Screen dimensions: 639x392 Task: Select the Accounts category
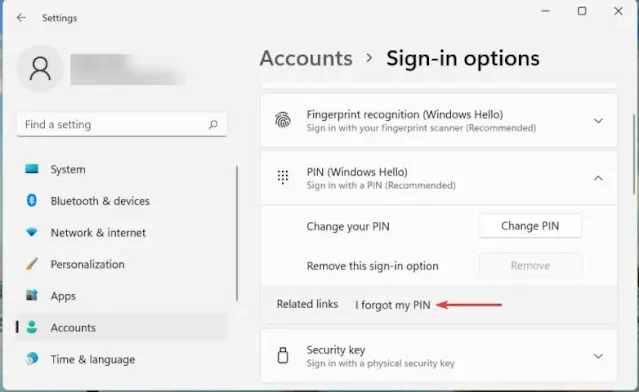(121, 327)
